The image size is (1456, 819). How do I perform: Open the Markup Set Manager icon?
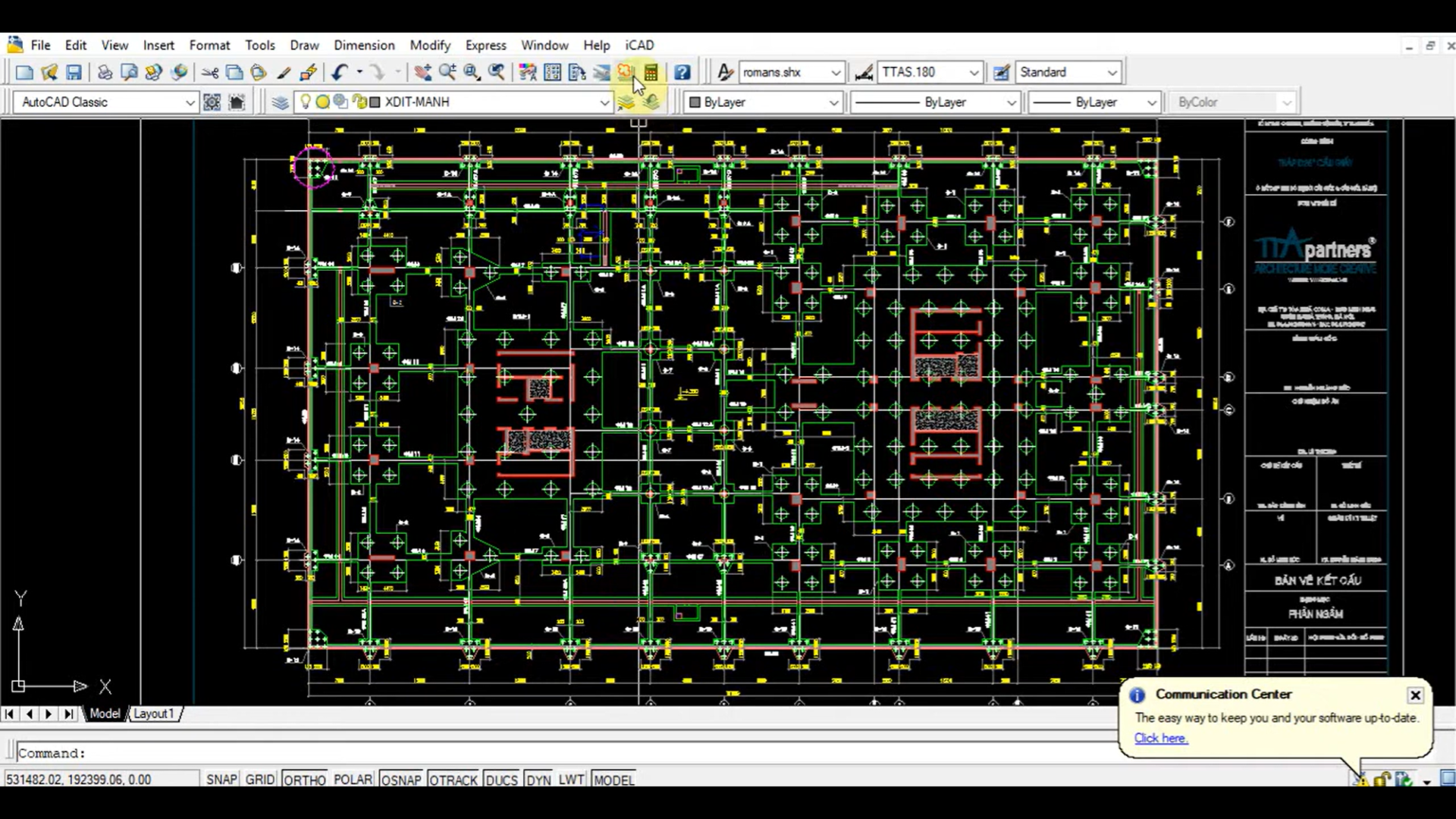[625, 73]
